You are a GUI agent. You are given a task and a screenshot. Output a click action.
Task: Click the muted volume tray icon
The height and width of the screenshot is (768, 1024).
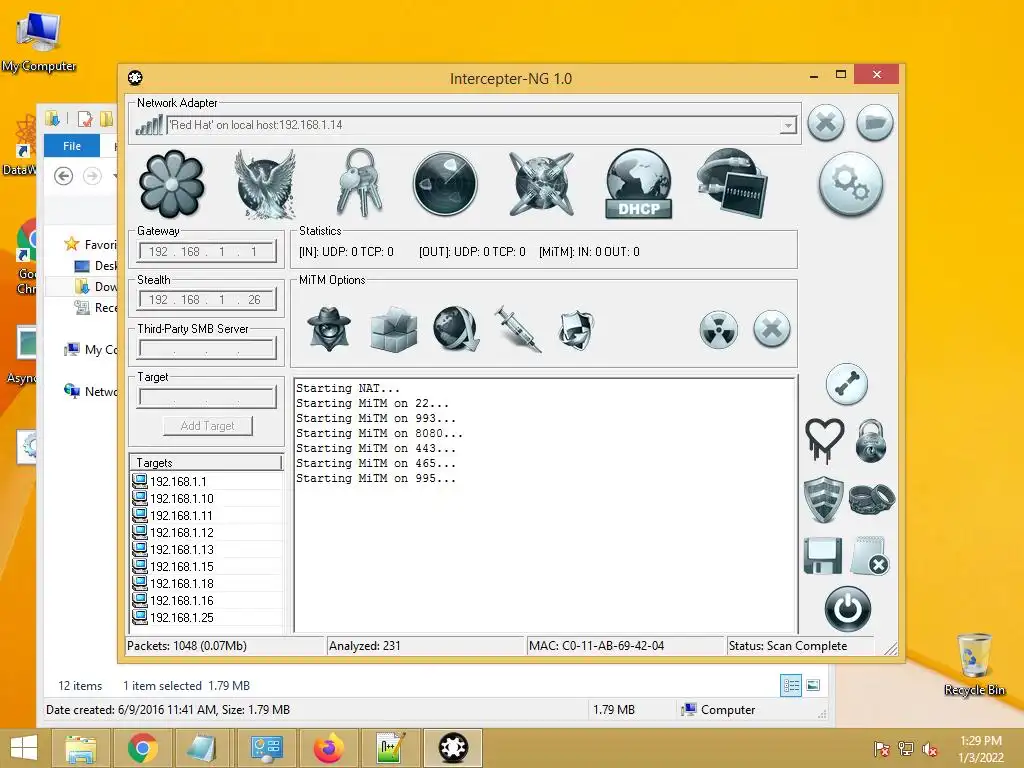click(x=929, y=749)
